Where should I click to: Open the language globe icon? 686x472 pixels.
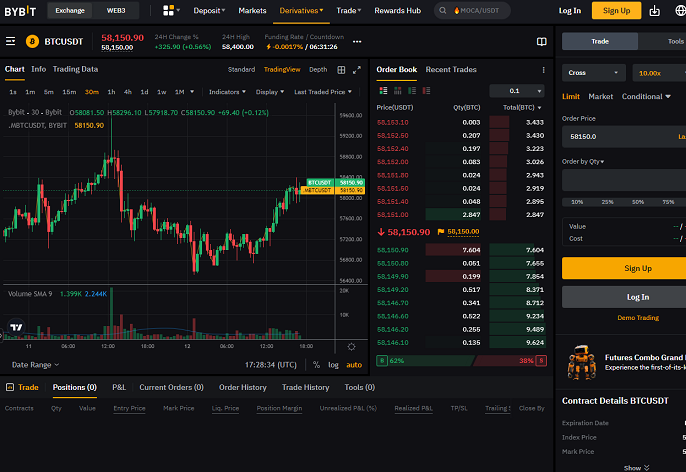click(x=680, y=10)
